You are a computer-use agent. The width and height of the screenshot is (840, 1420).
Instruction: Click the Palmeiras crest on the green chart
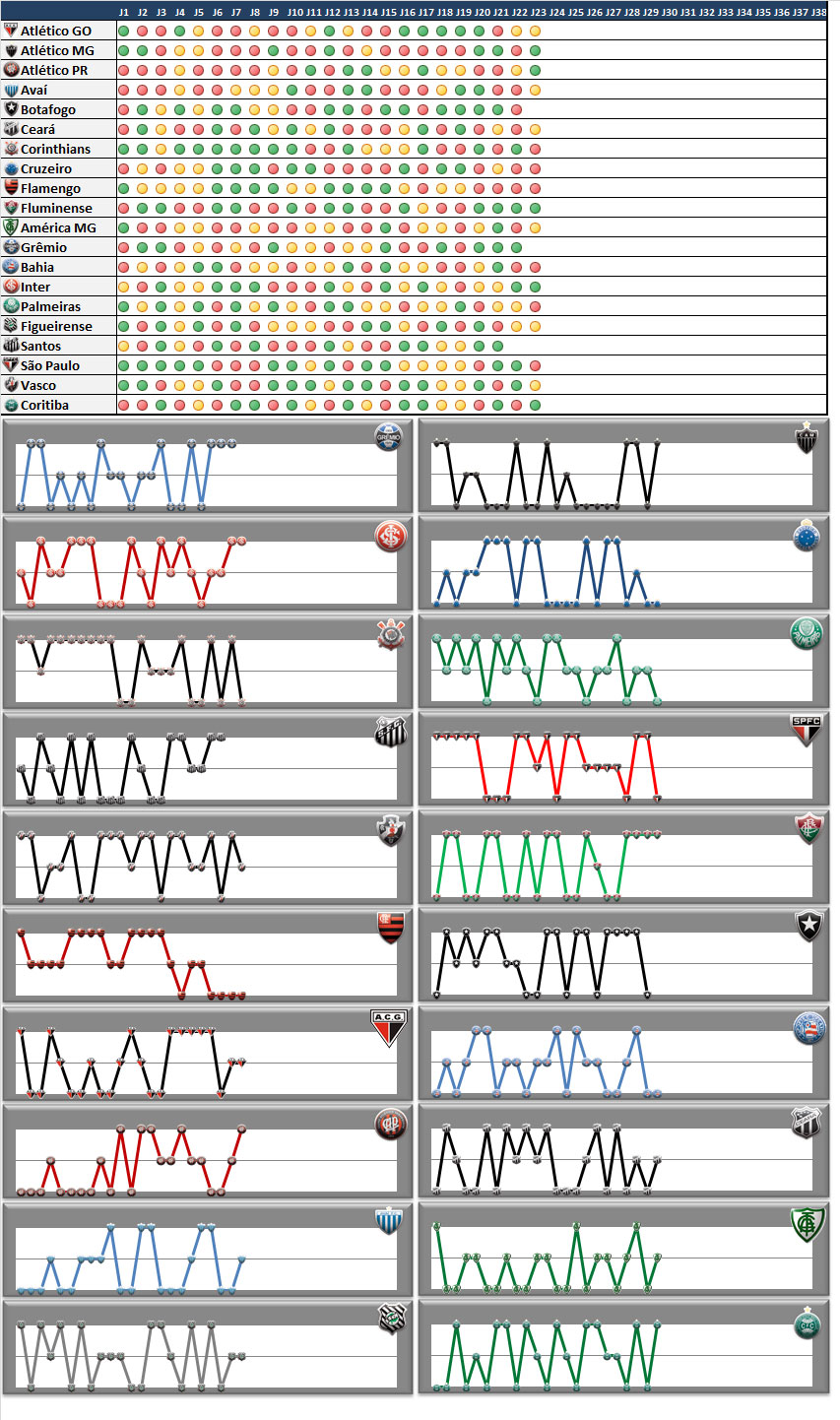pos(807,633)
